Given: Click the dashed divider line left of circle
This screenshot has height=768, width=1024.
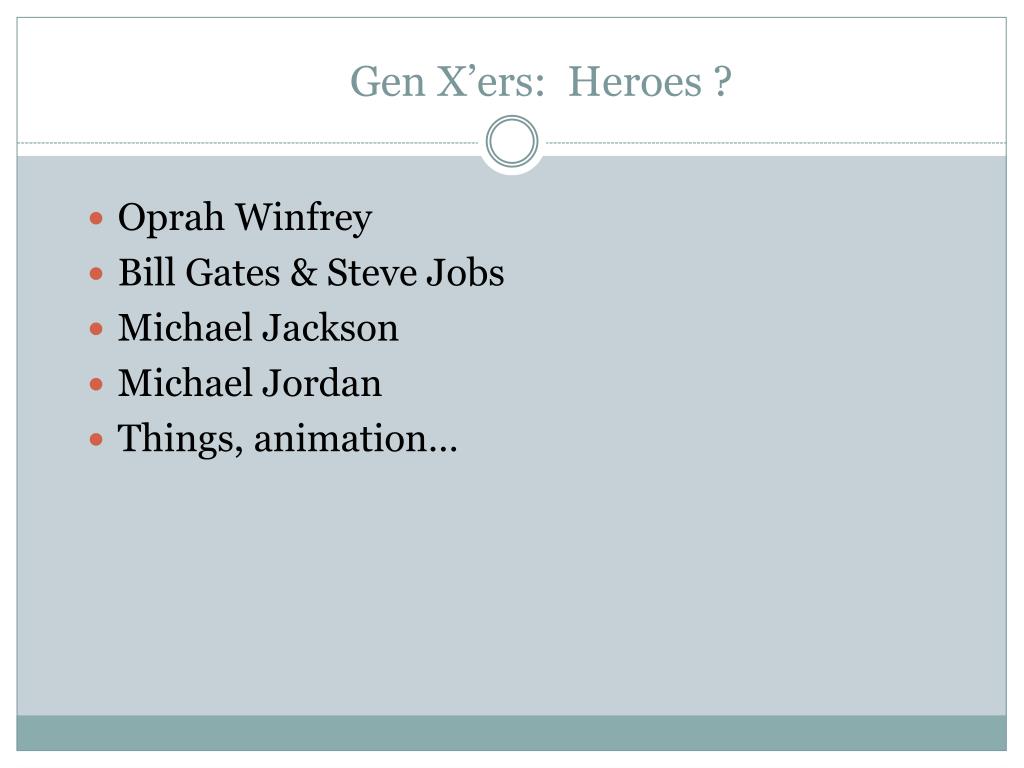Looking at the screenshot, I should click(x=248, y=143).
